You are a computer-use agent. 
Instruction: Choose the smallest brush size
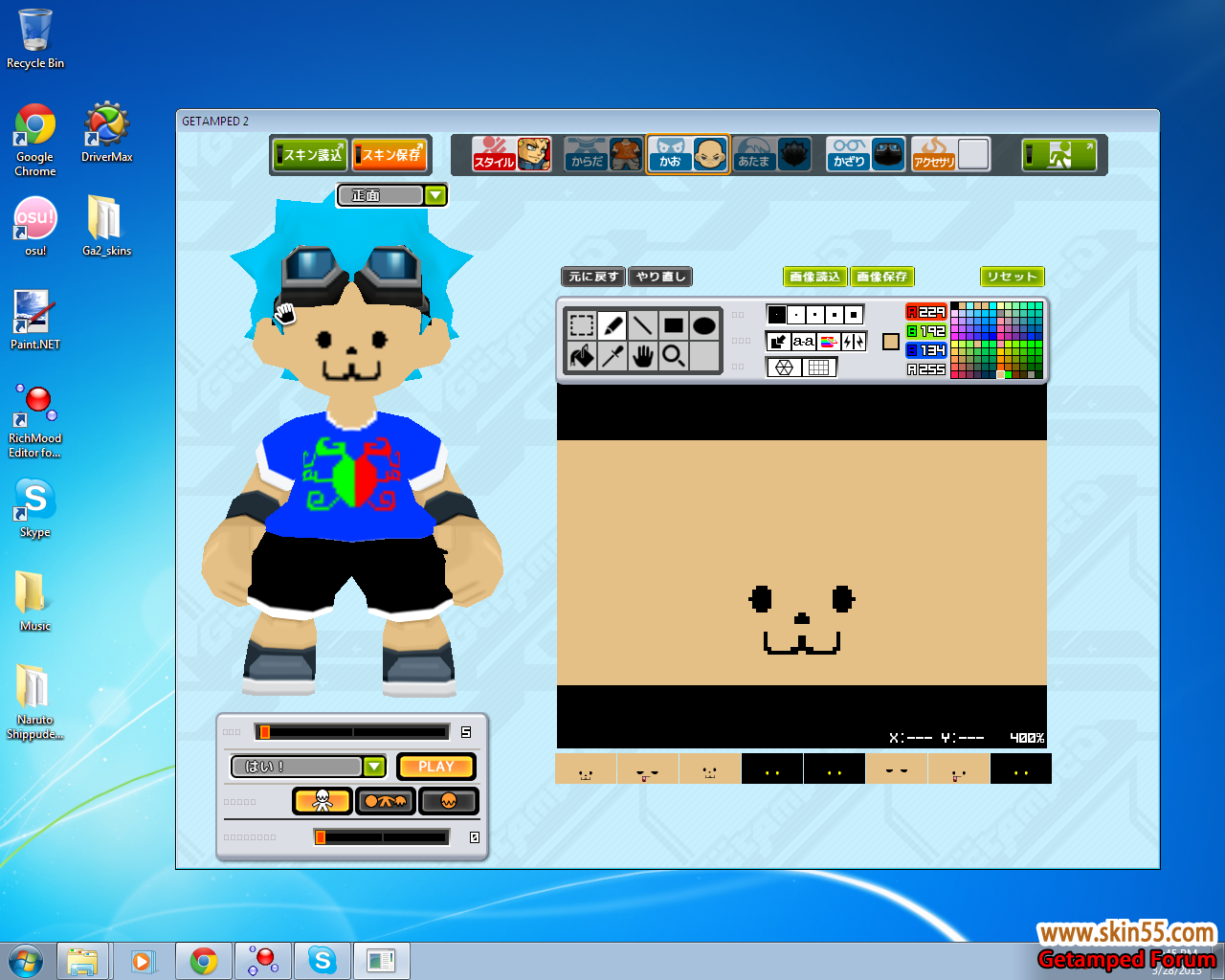pyautogui.click(x=777, y=314)
